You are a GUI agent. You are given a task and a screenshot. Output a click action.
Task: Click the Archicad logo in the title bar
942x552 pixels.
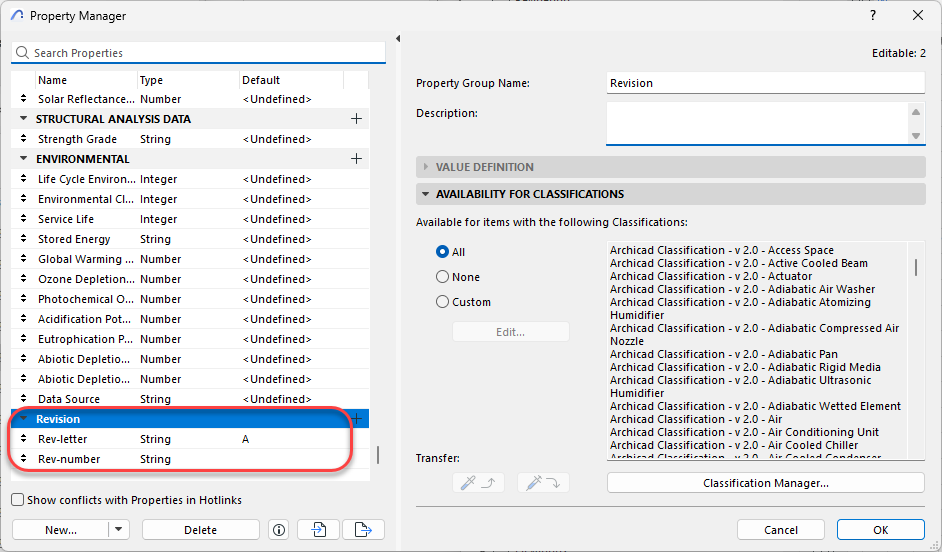pos(17,15)
